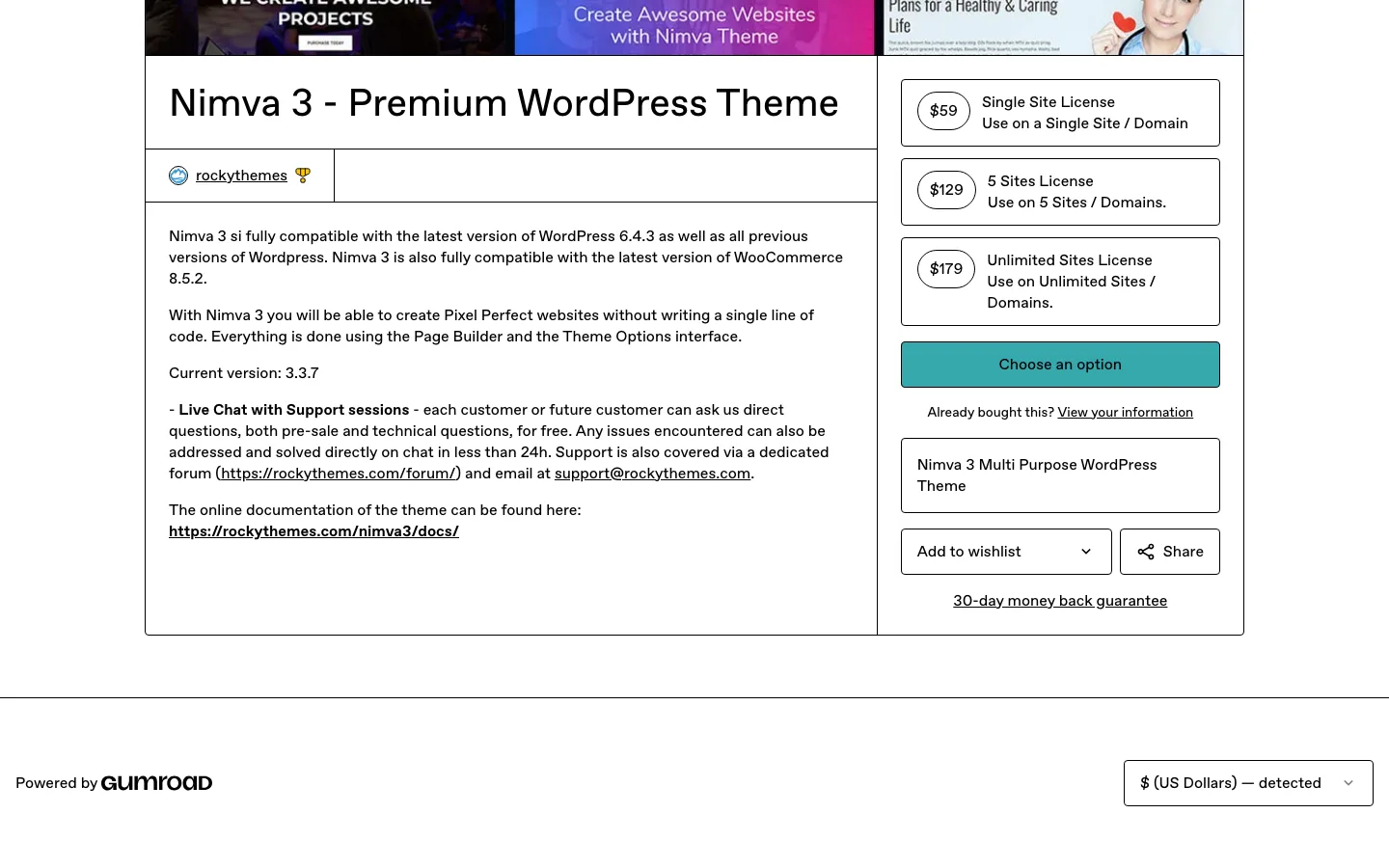Click the 'Nimva 3 - Premium WordPress Theme' title

[x=504, y=103]
